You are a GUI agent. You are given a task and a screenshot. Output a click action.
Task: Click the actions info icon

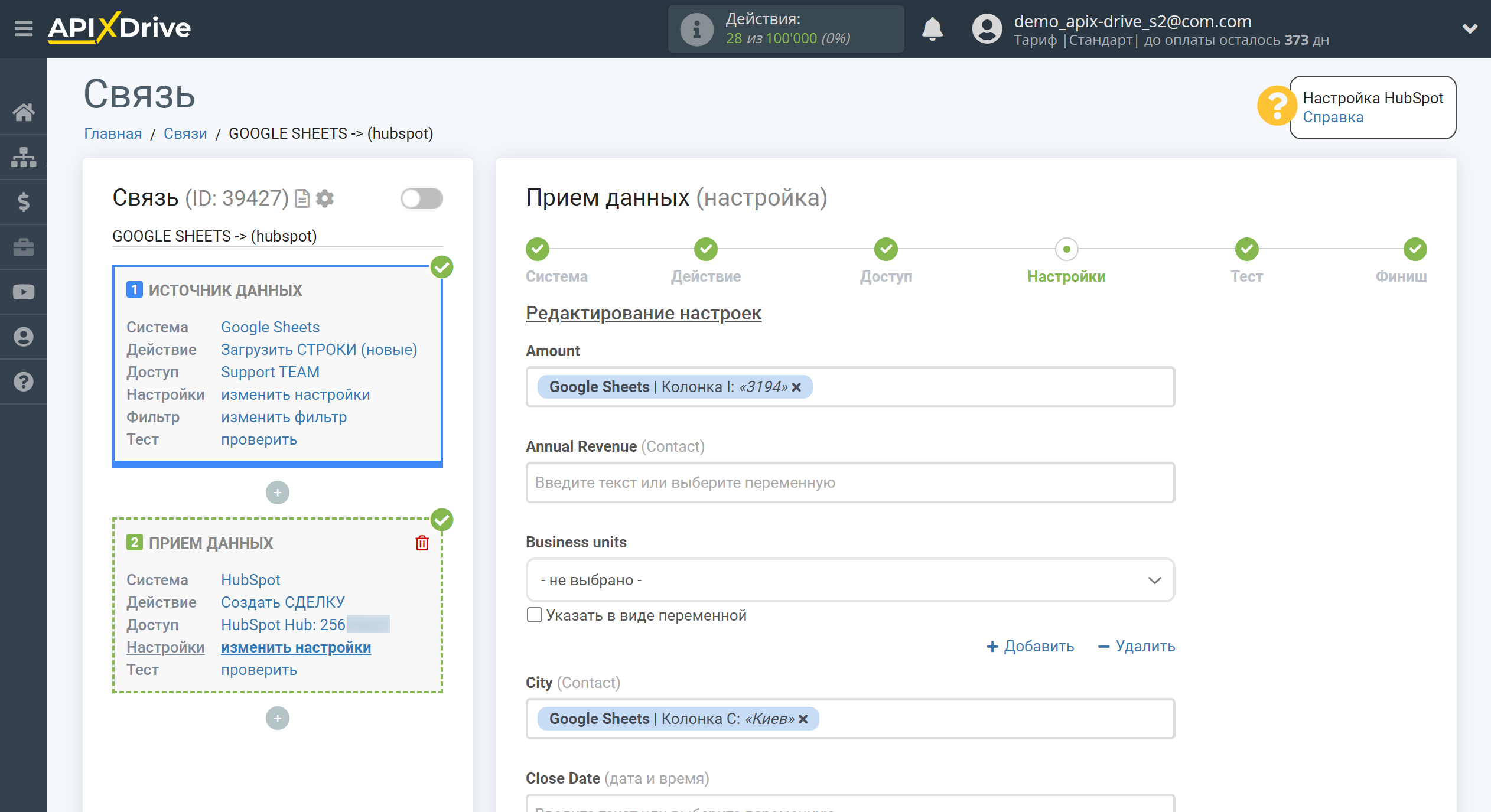696,29
